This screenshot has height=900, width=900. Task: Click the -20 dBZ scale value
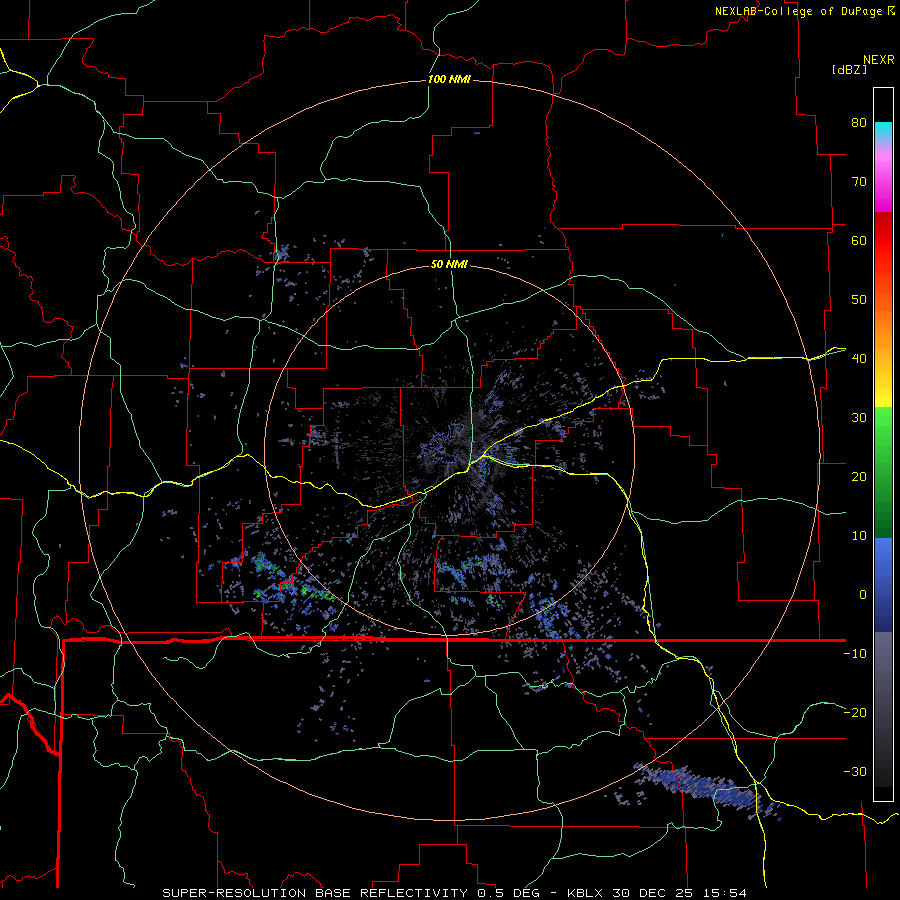coord(855,713)
